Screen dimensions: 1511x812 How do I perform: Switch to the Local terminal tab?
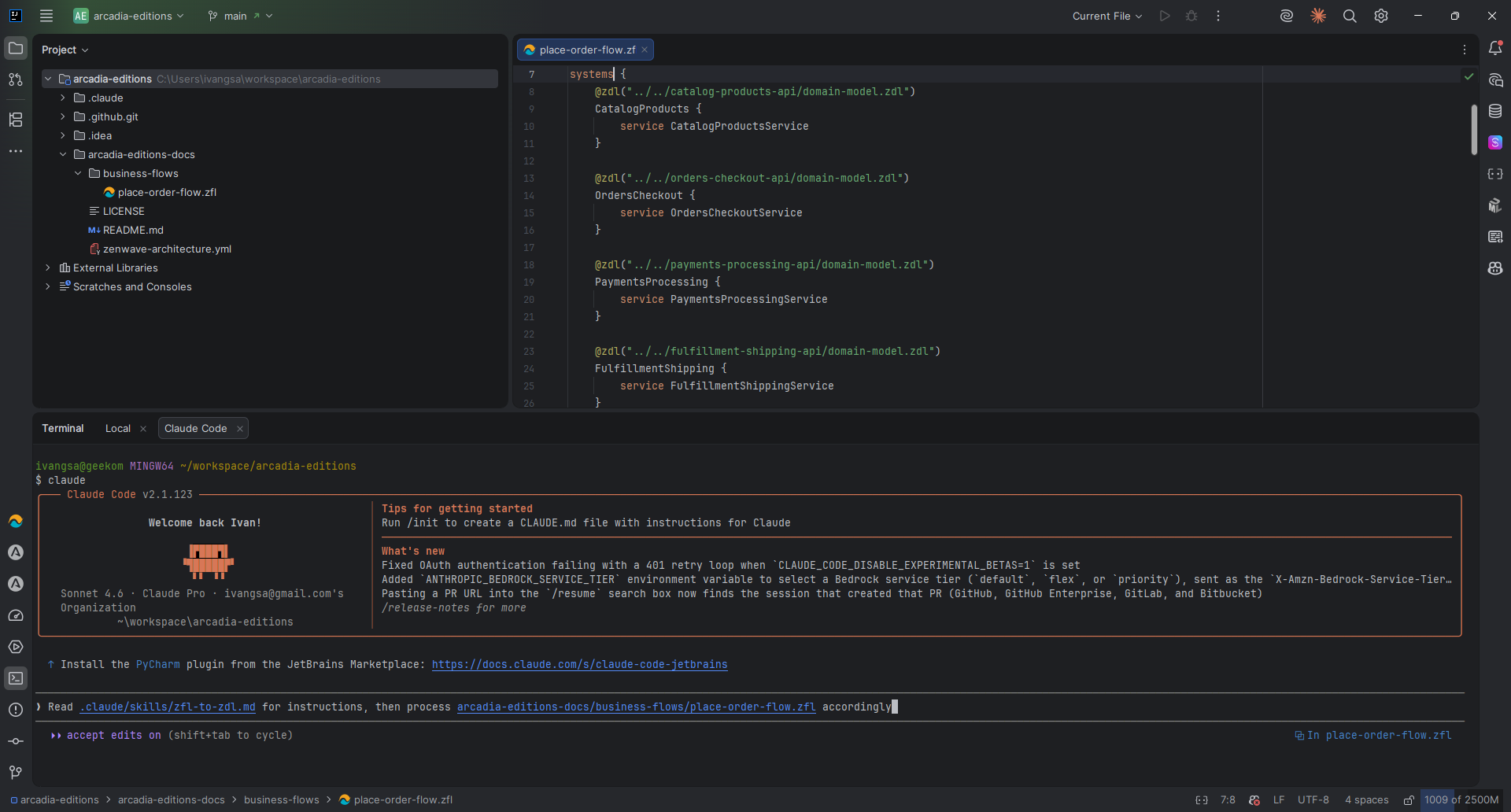118,428
